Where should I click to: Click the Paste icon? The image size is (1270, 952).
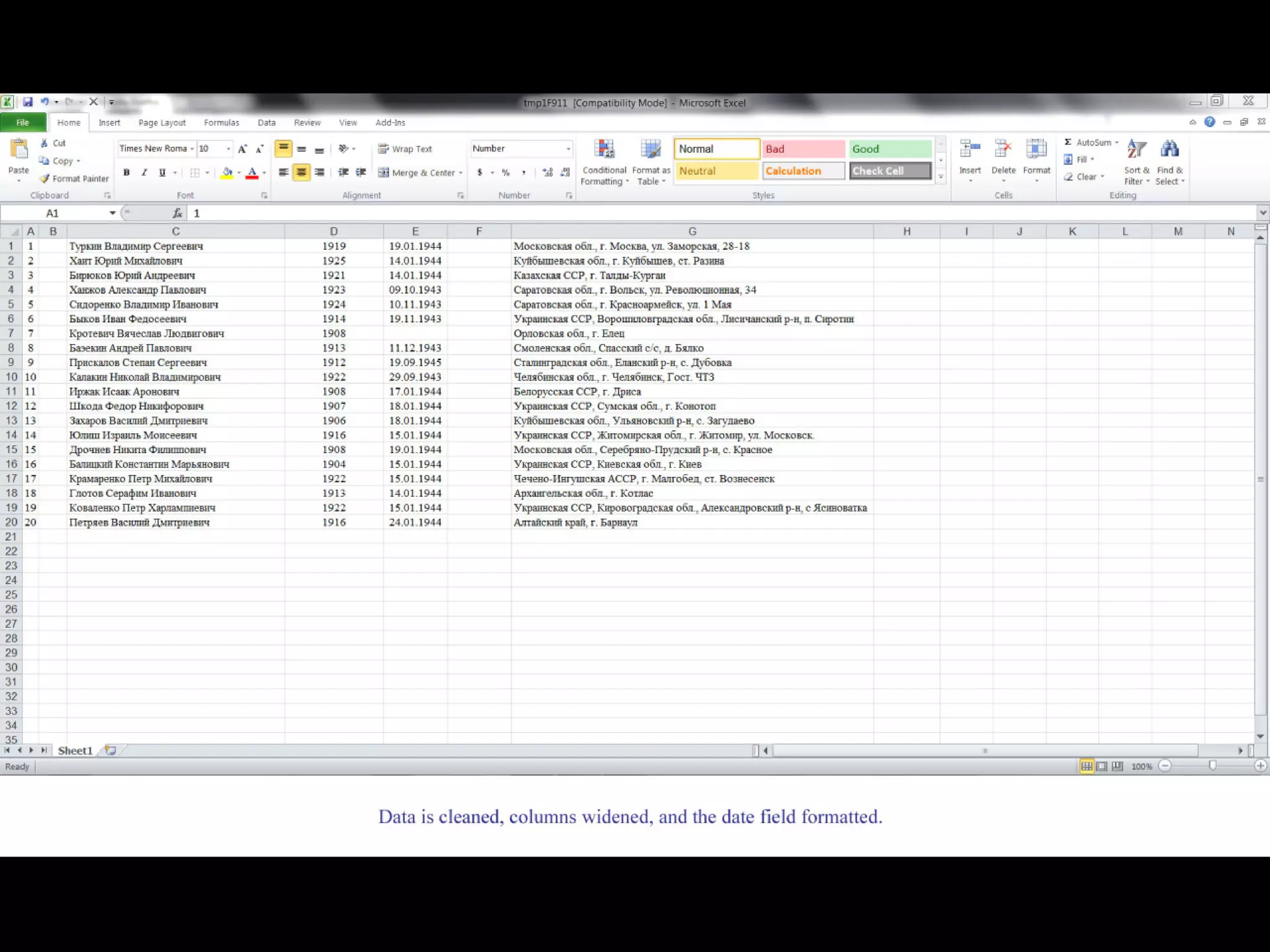[19, 149]
